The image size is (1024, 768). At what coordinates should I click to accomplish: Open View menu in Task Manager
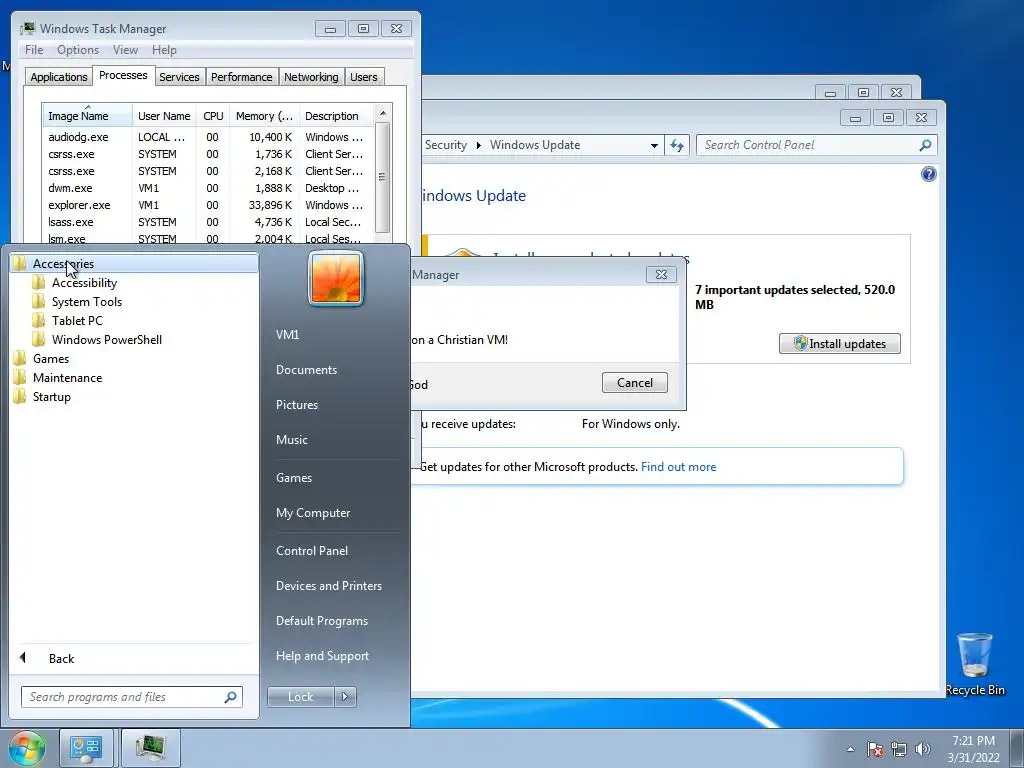125,50
